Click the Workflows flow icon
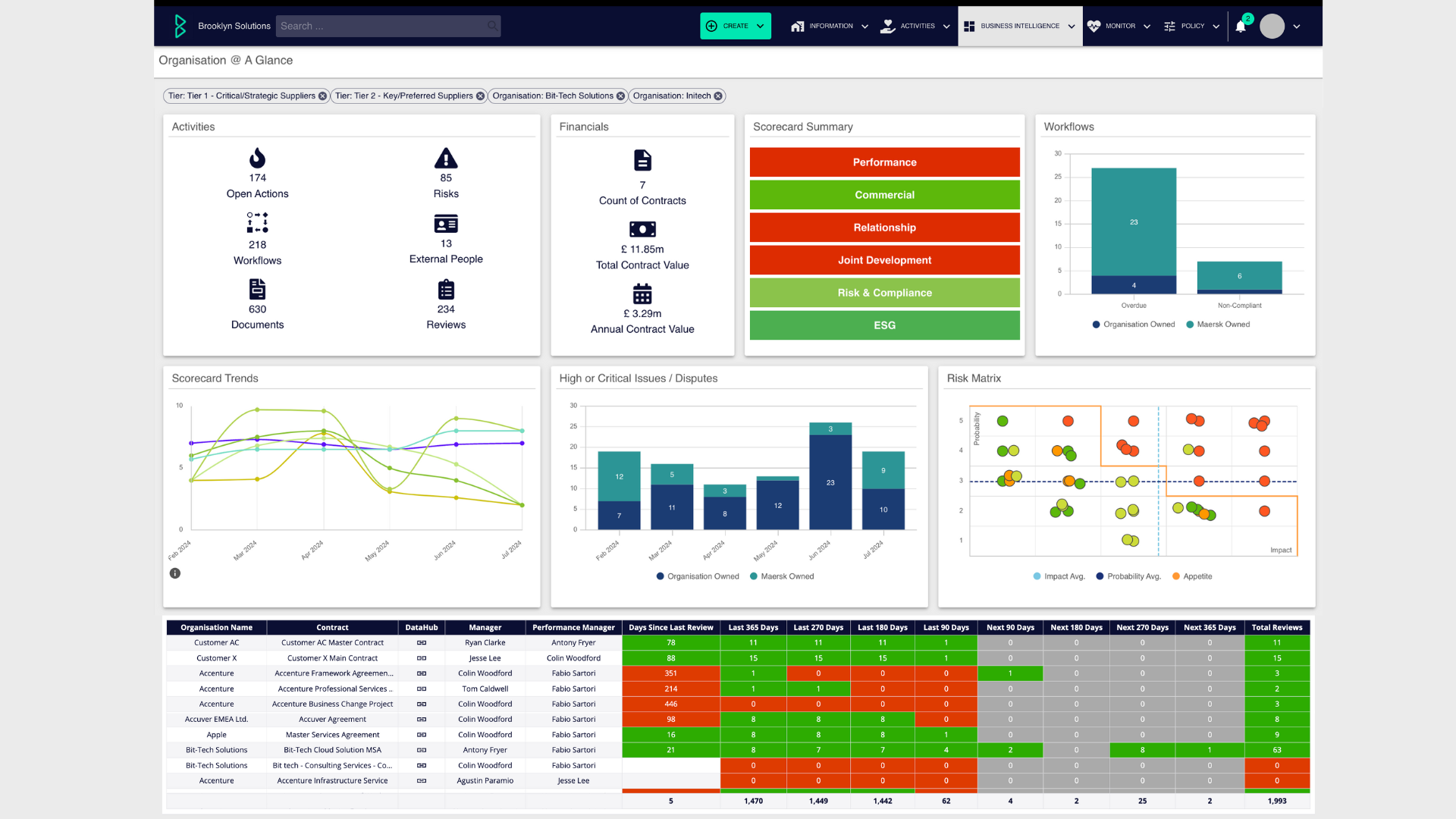Screen dimensions: 1456x819 pyautogui.click(x=257, y=223)
